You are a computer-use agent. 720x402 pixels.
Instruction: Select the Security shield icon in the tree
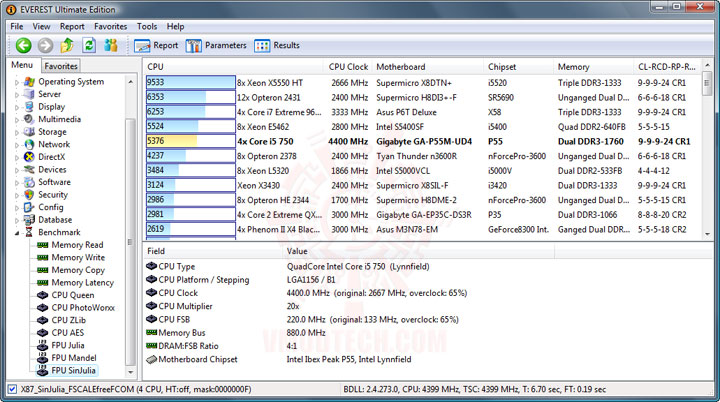(29, 195)
